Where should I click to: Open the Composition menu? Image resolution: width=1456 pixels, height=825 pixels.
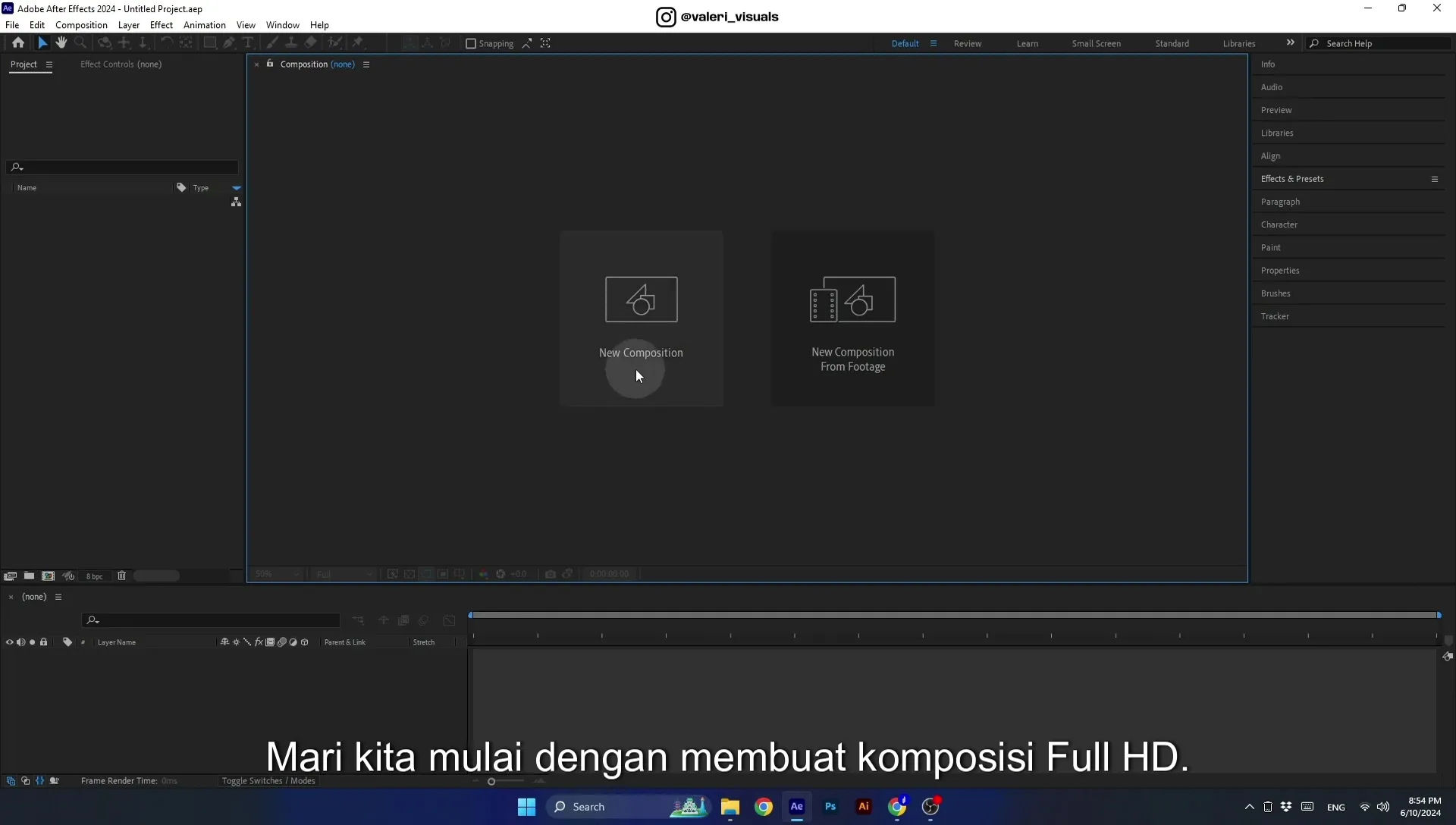coord(81,25)
